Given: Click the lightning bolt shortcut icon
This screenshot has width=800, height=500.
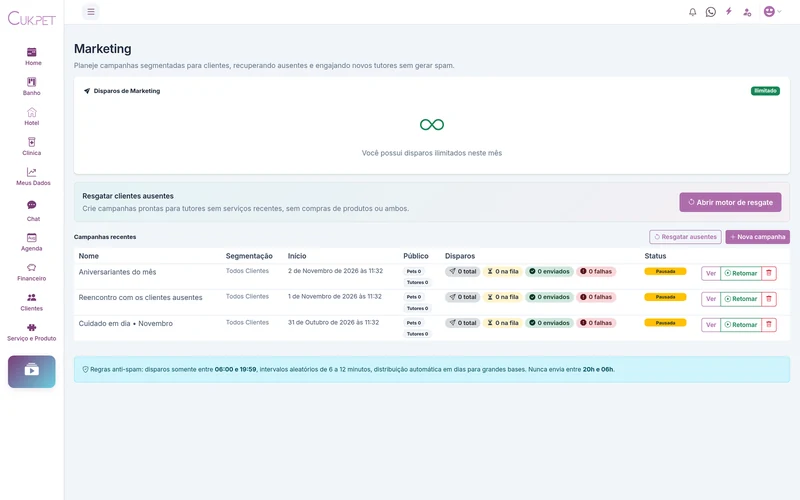Looking at the screenshot, I should [x=729, y=11].
